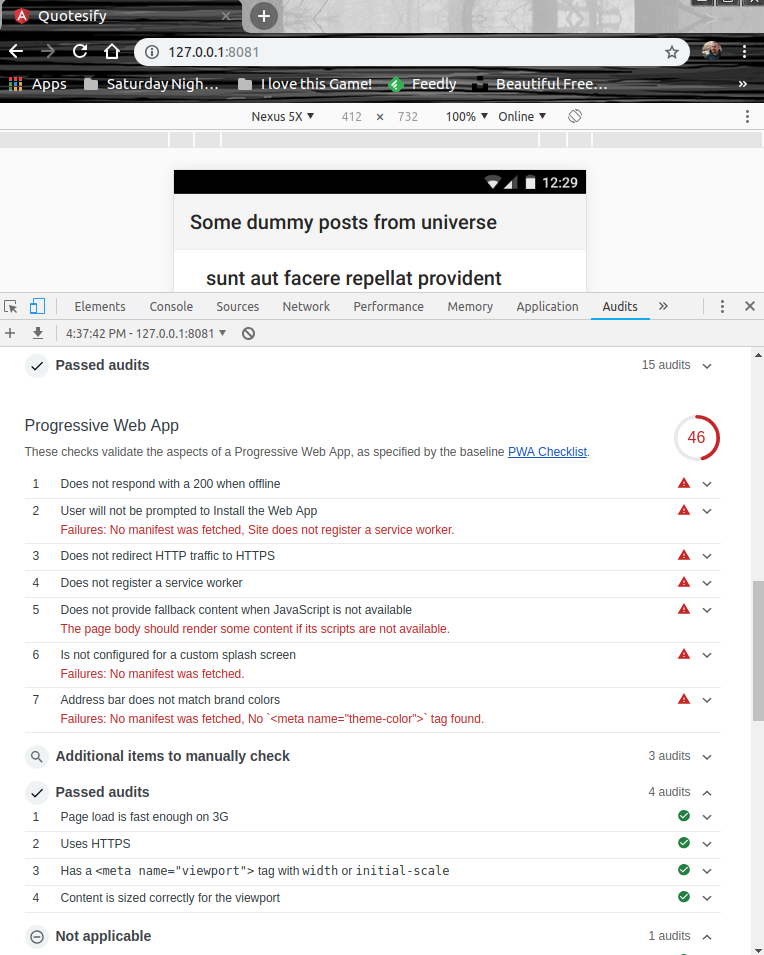The width and height of the screenshot is (764, 955).
Task: Click the clear all audits icon
Action: (248, 333)
